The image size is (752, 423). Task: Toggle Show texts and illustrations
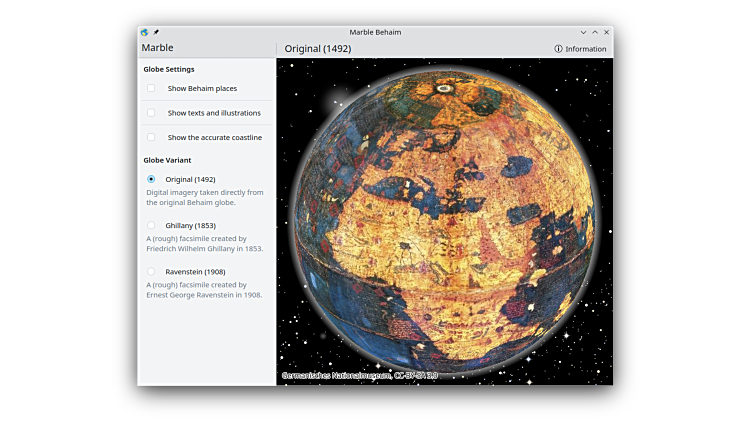151,113
